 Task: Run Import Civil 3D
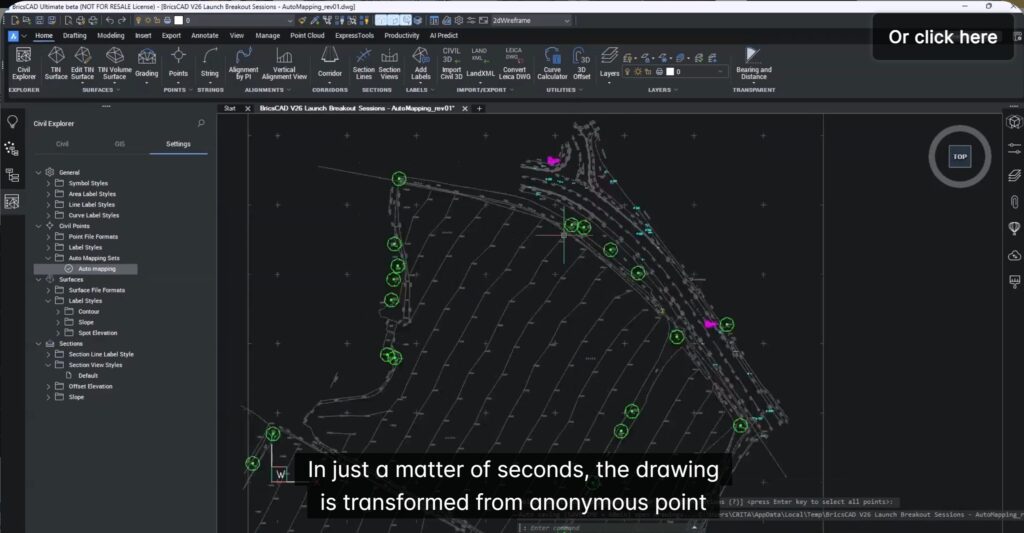451,63
